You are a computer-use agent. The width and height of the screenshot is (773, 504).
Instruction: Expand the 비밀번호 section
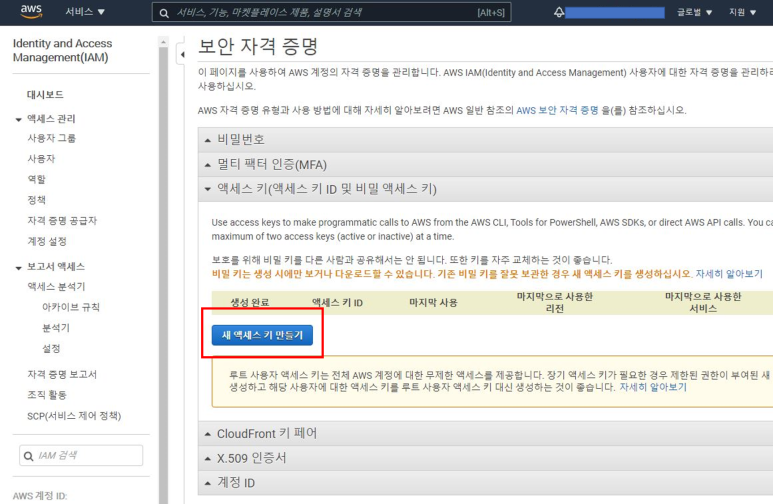[x=486, y=140]
